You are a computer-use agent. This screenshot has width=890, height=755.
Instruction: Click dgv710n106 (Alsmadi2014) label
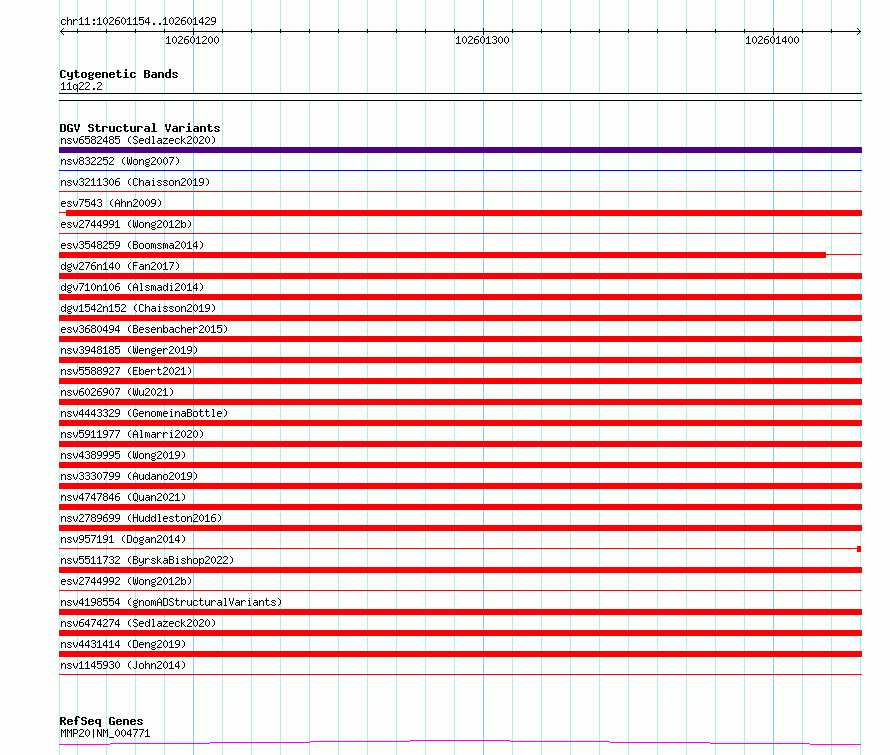pyautogui.click(x=132, y=287)
